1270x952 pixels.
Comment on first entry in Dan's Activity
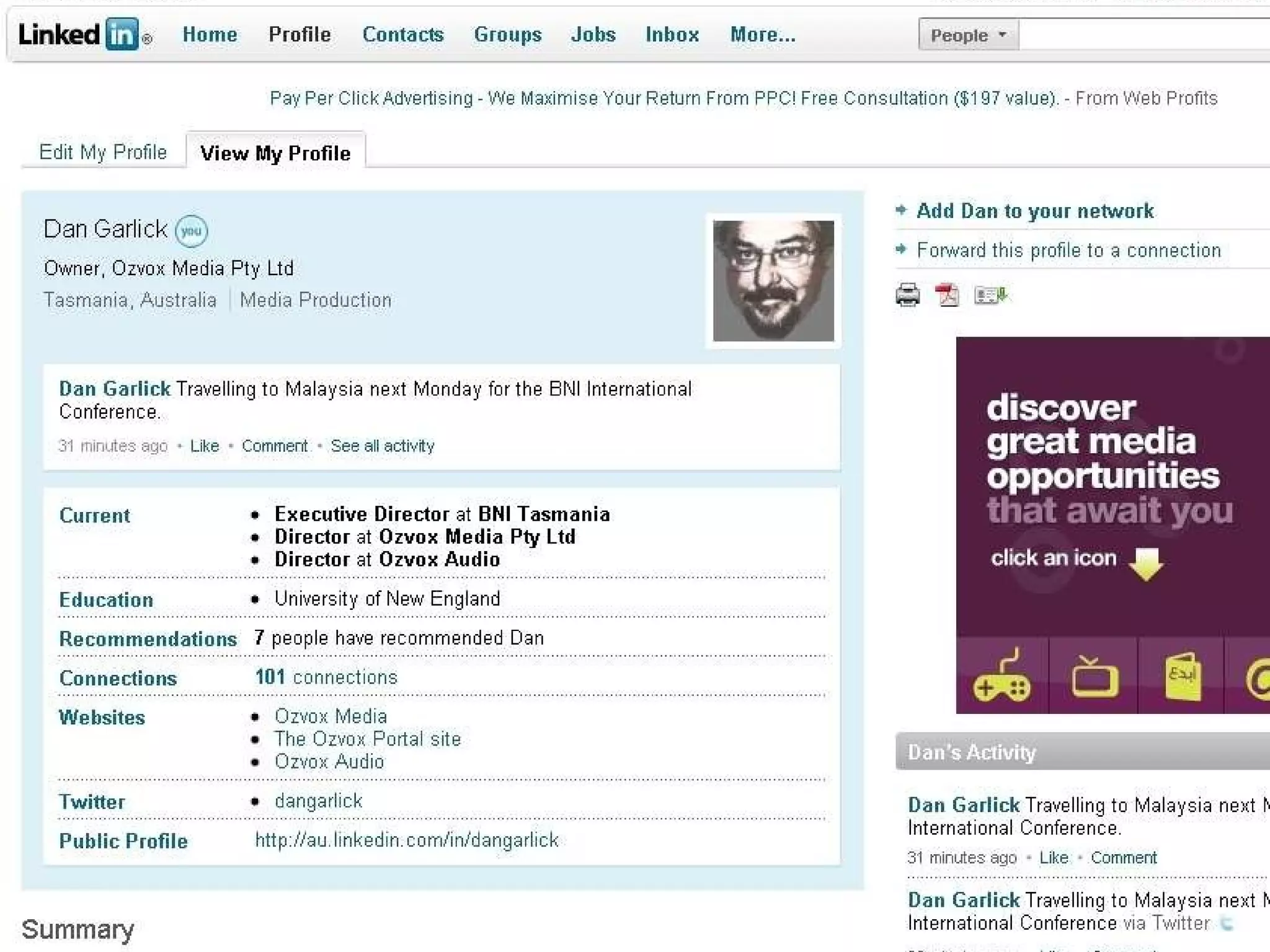point(1124,857)
